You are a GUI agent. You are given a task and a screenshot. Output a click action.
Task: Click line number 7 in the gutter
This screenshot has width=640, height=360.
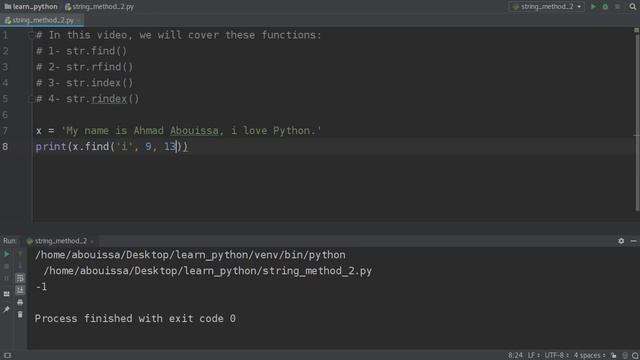click(x=5, y=131)
